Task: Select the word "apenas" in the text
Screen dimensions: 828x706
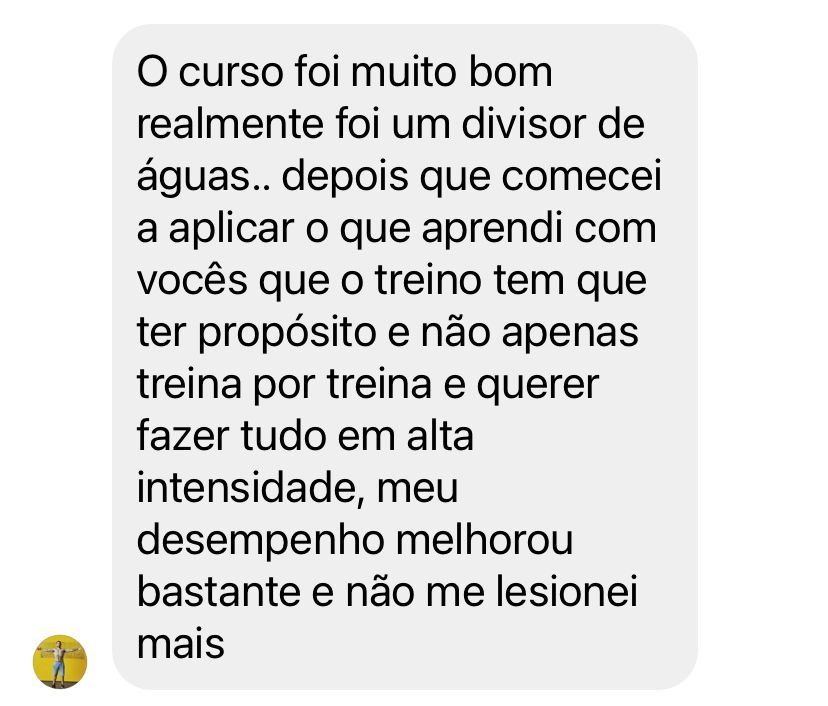Action: click(570, 334)
